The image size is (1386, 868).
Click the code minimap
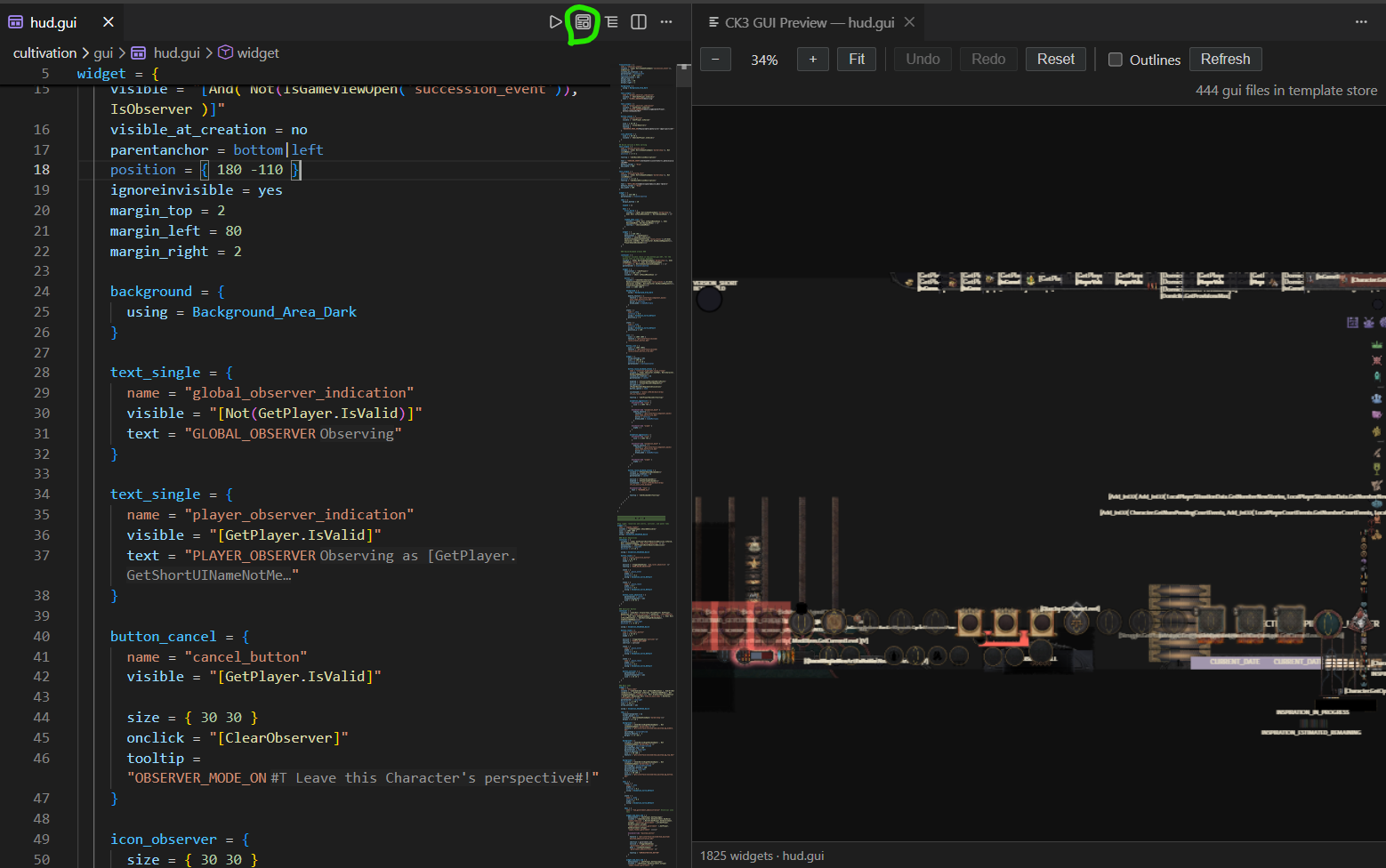pos(647,462)
